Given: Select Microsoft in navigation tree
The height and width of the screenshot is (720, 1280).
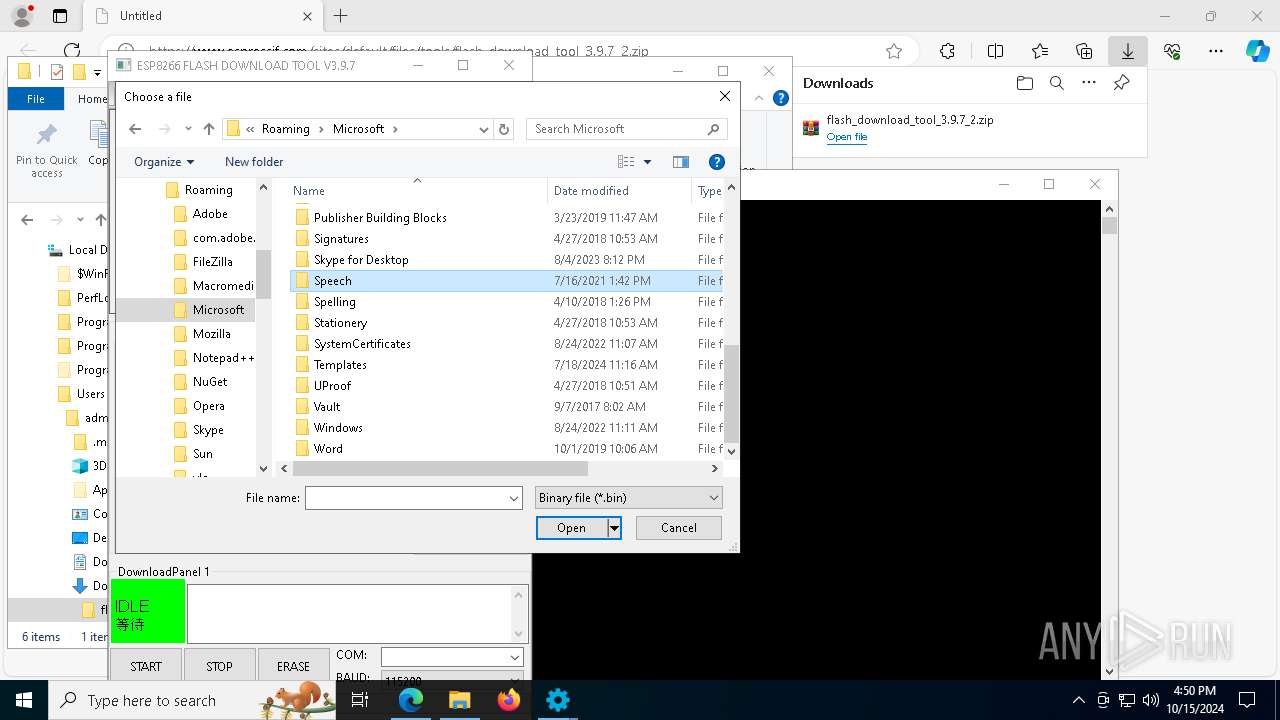Looking at the screenshot, I should pyautogui.click(x=218, y=310).
